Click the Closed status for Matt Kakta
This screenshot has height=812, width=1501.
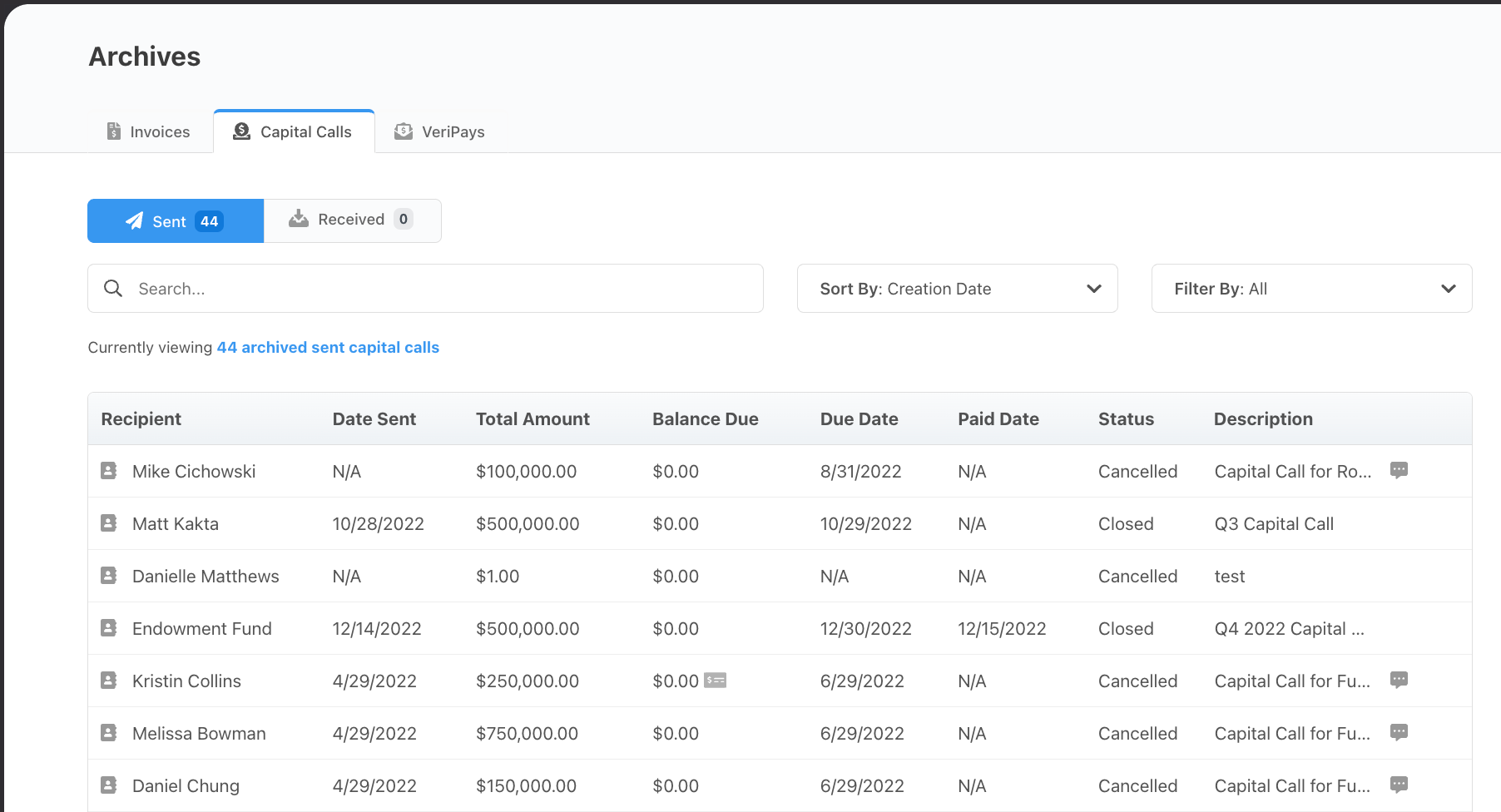tap(1126, 523)
